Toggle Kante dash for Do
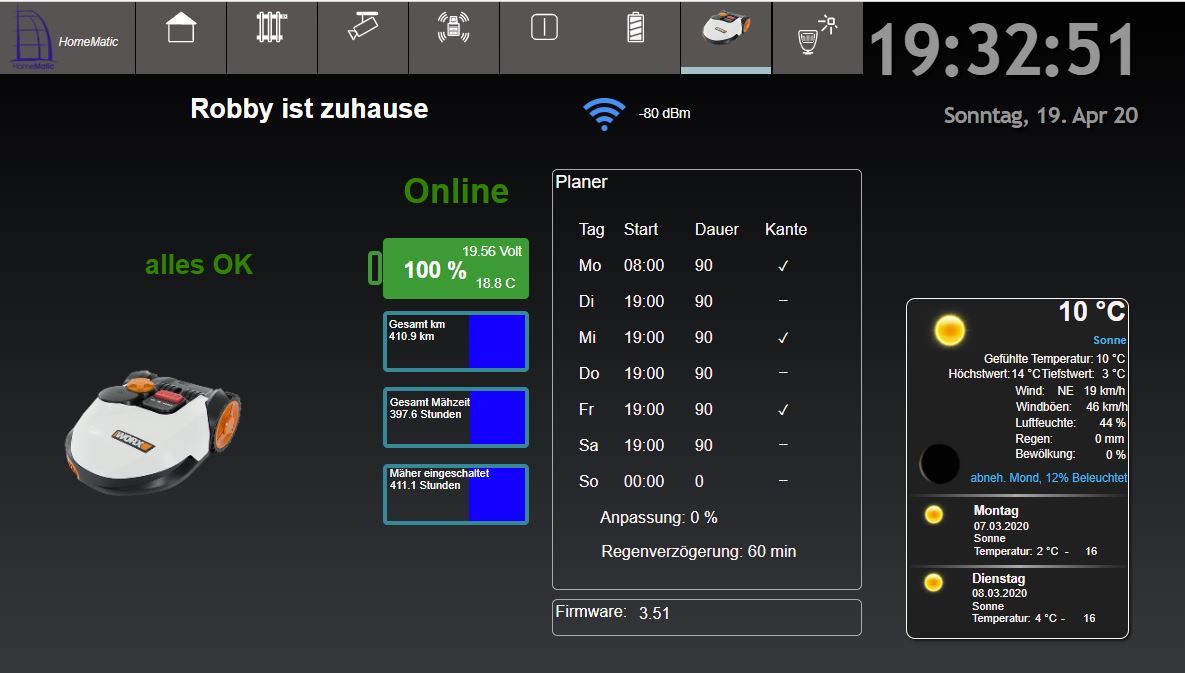 pos(783,372)
